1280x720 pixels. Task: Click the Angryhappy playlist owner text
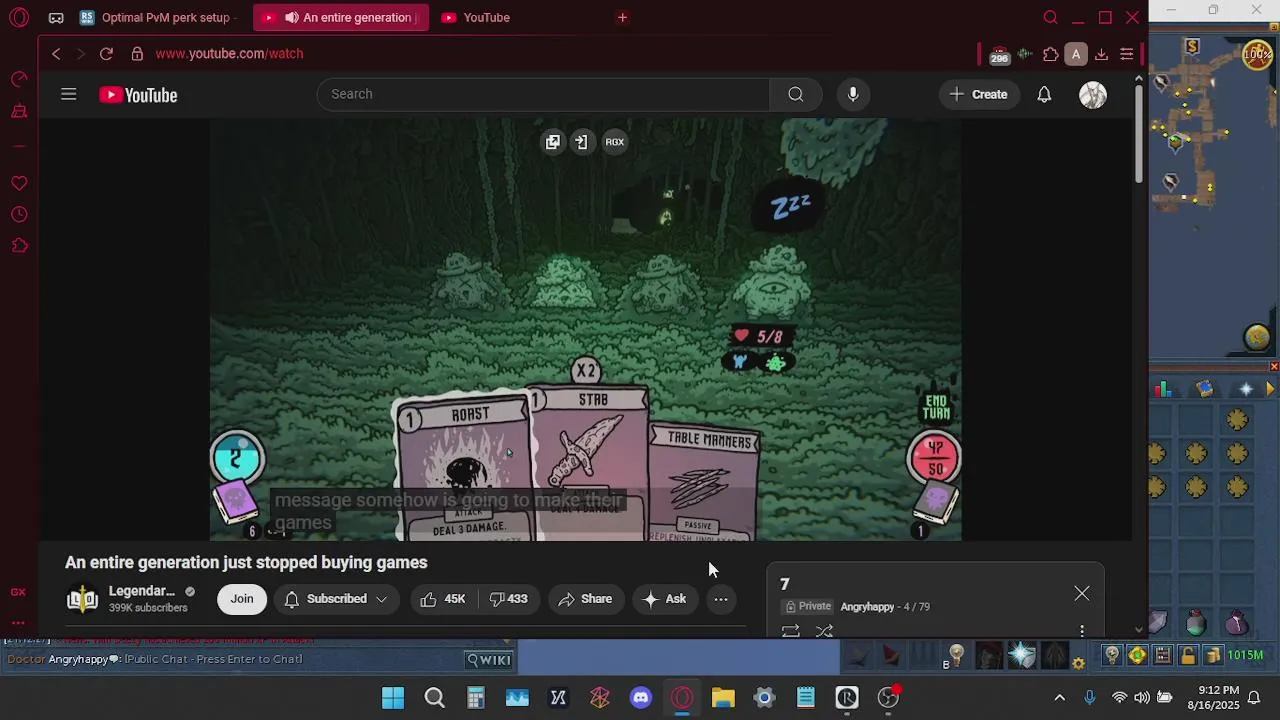point(867,607)
